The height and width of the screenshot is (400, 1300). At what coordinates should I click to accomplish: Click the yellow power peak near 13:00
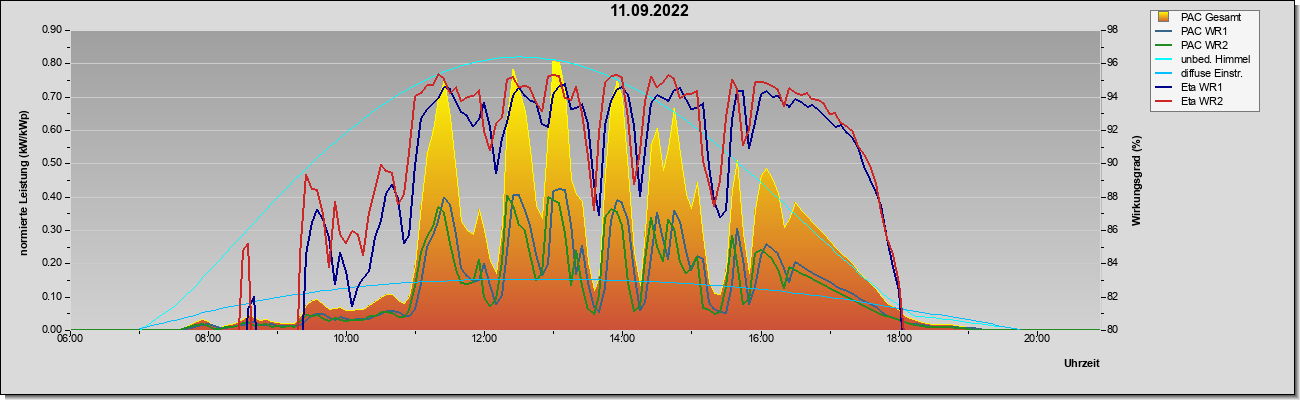[x=555, y=66]
